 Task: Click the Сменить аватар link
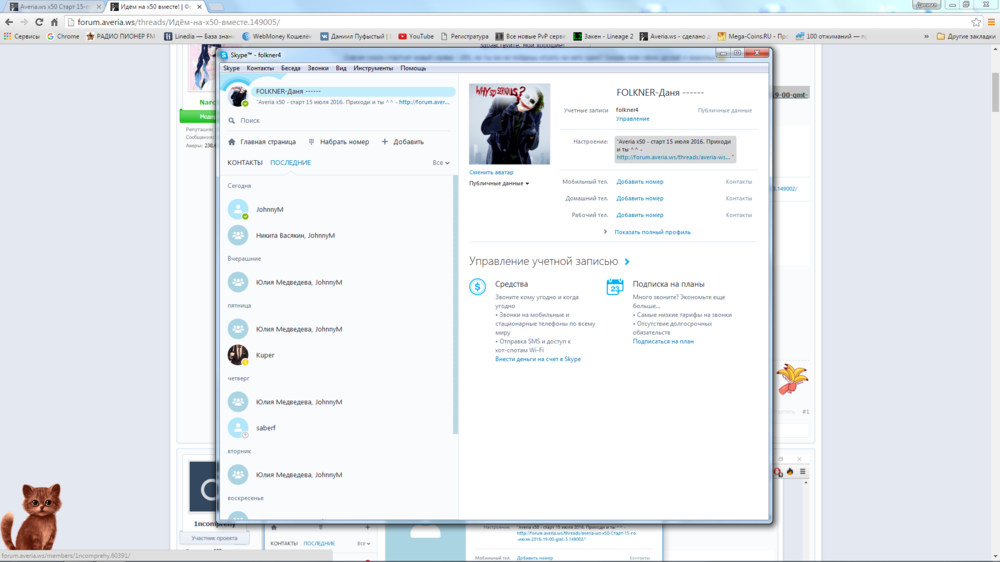coord(491,173)
